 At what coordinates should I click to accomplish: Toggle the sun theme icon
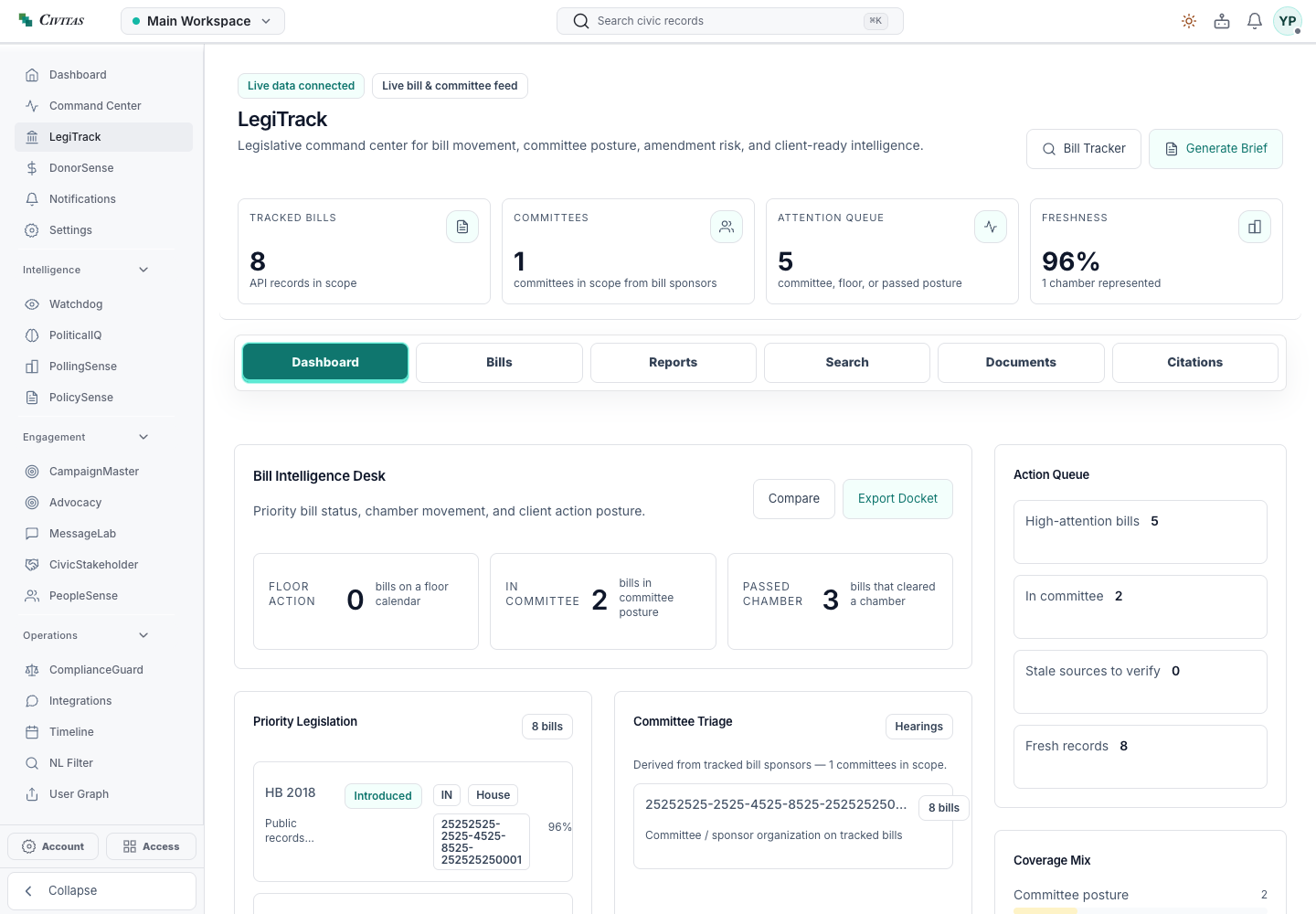pos(1189,21)
